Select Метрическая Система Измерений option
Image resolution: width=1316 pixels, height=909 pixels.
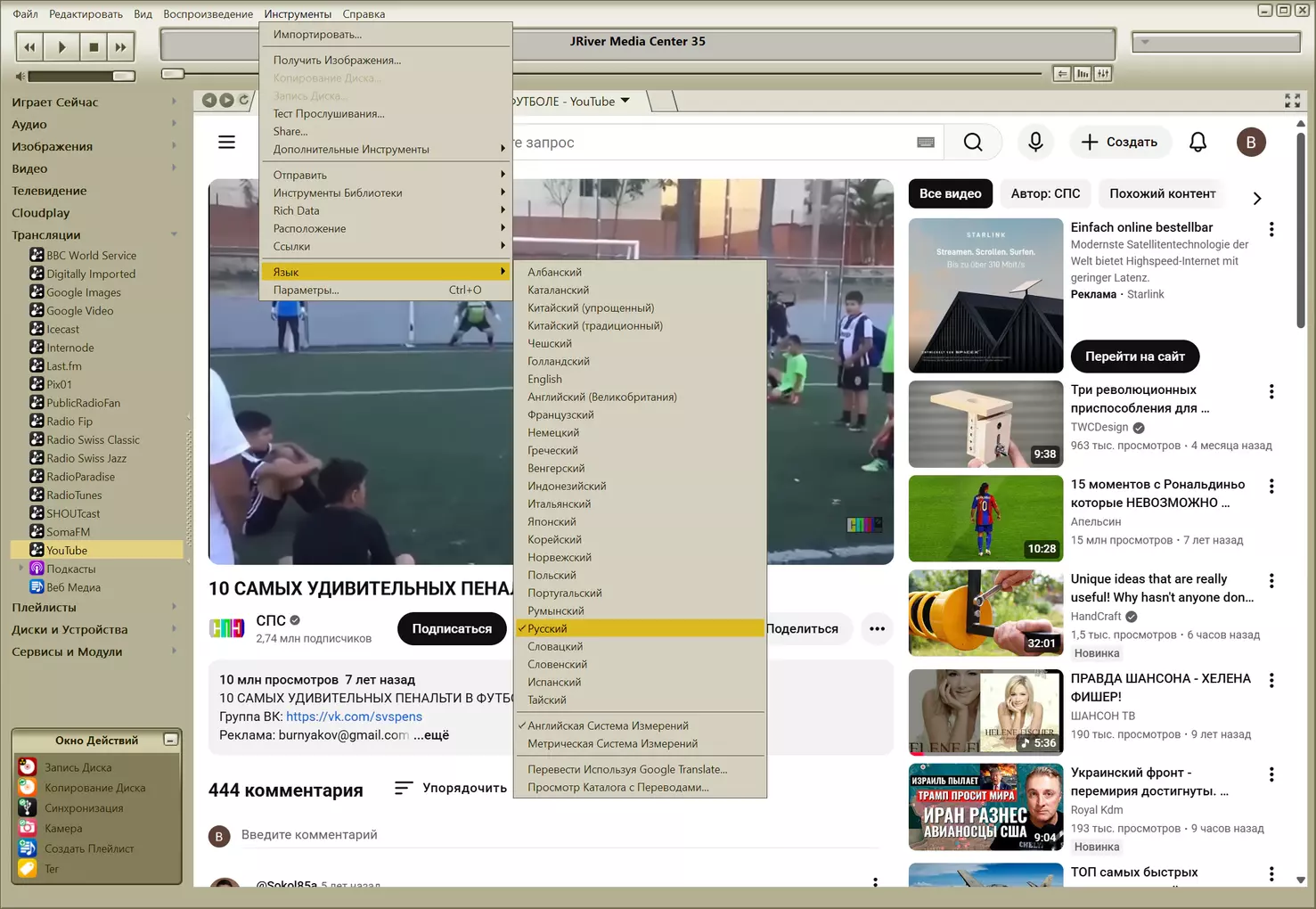point(612,743)
